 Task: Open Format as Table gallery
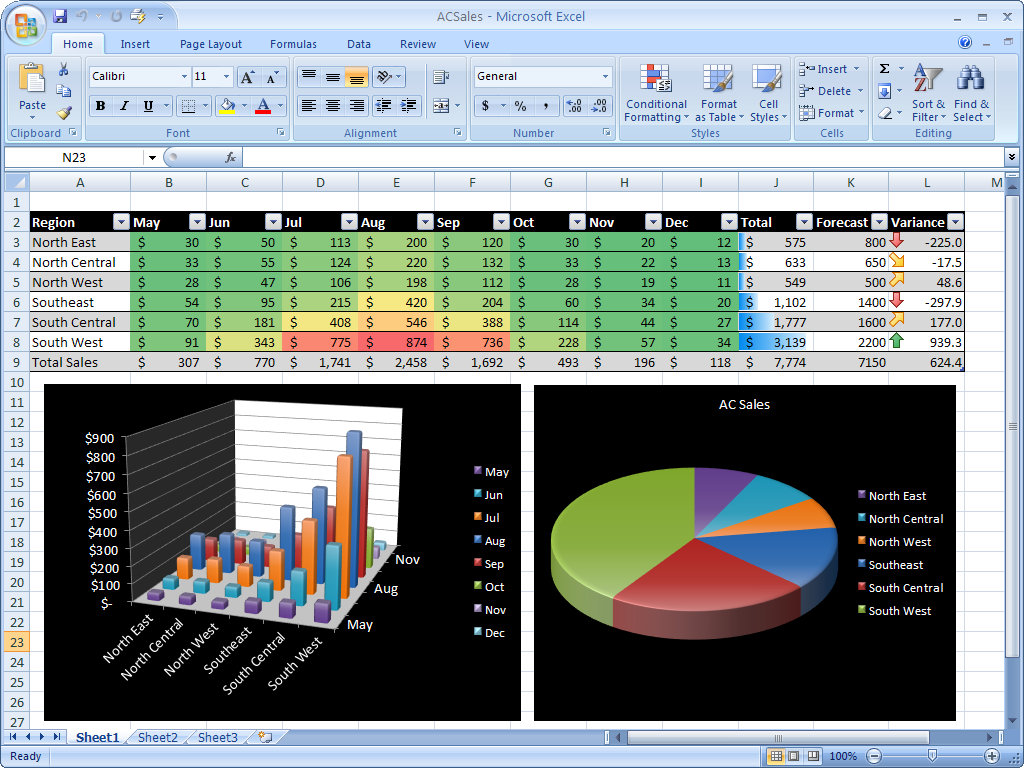click(x=718, y=93)
